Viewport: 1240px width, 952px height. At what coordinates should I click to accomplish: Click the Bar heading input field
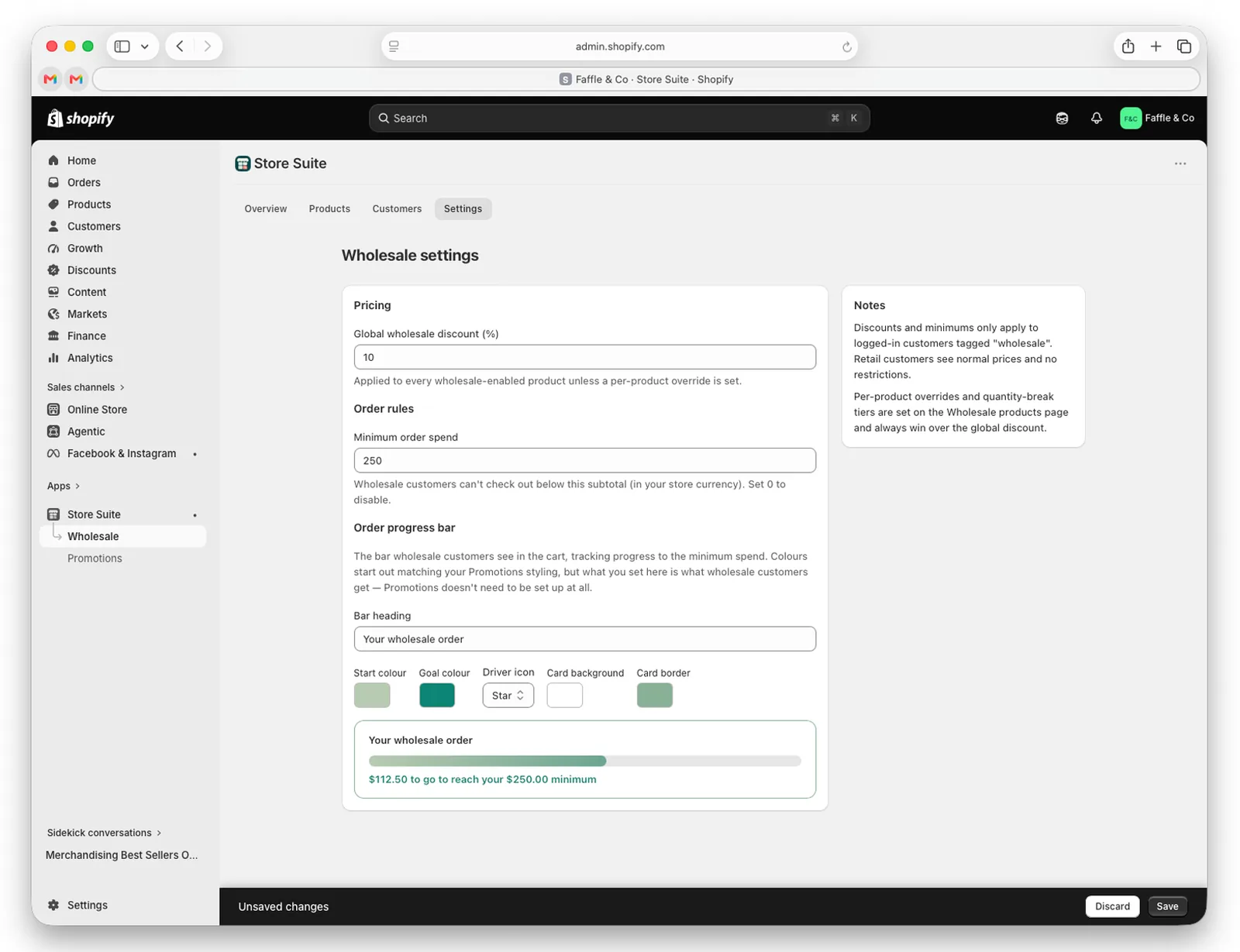coord(584,639)
